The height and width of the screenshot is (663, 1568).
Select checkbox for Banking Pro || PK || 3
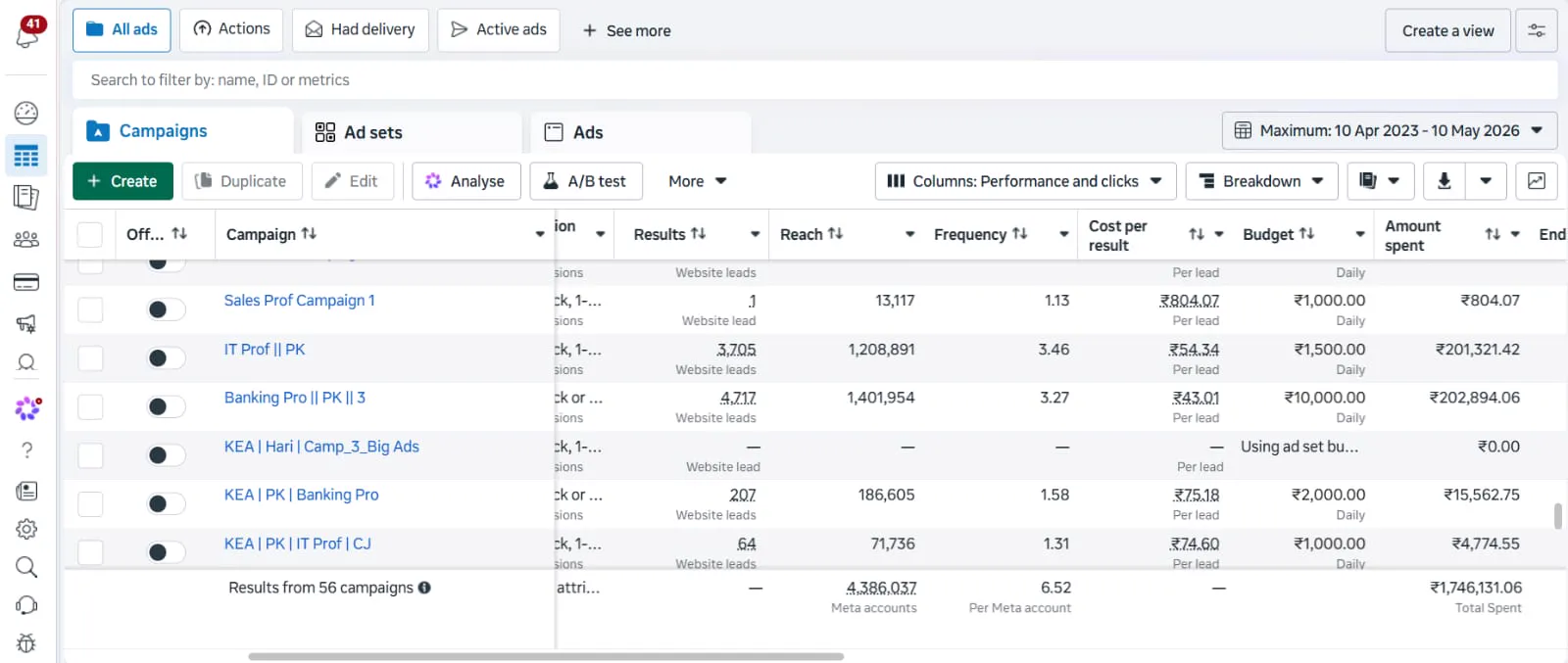coord(90,406)
